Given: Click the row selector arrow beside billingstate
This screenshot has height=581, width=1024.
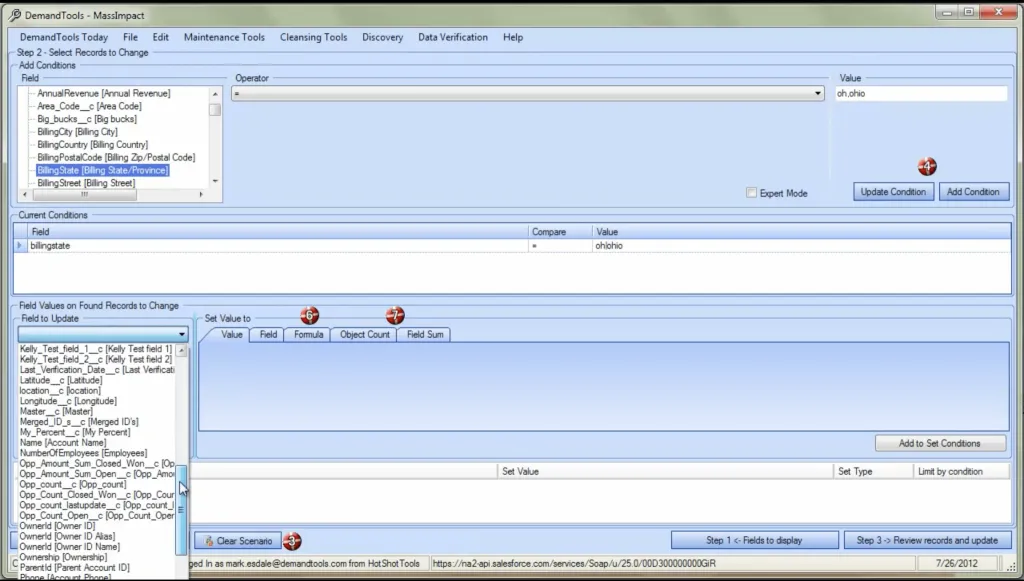Looking at the screenshot, I should click(20, 245).
